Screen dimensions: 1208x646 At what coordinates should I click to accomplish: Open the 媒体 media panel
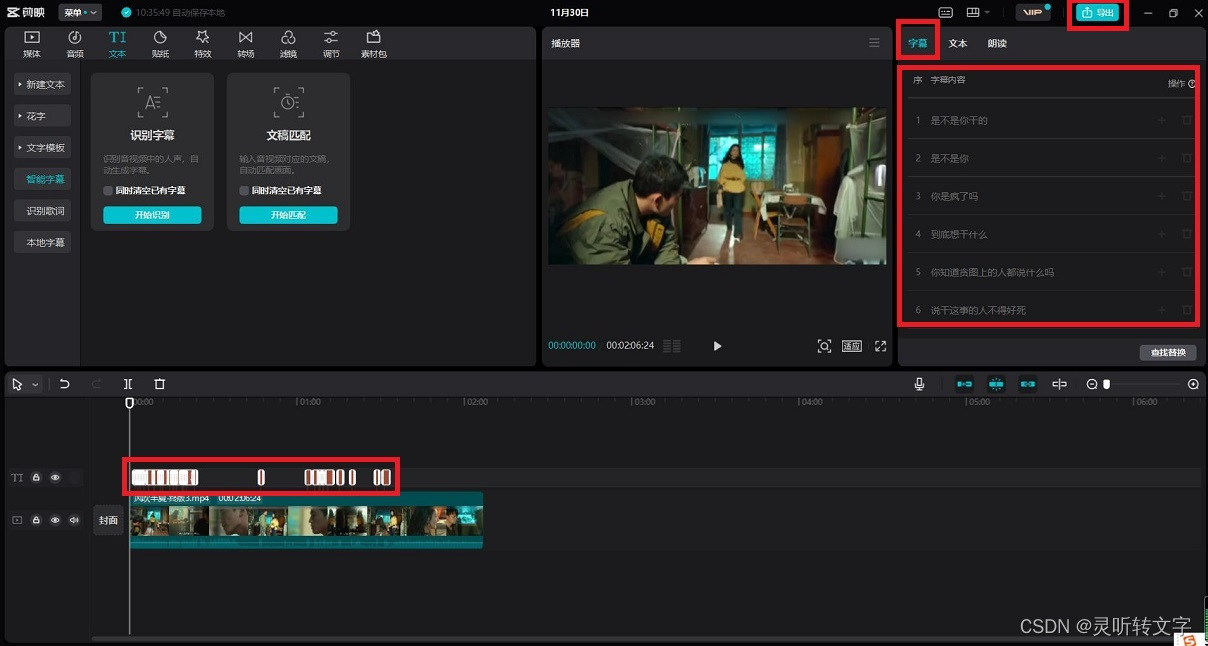coord(32,44)
